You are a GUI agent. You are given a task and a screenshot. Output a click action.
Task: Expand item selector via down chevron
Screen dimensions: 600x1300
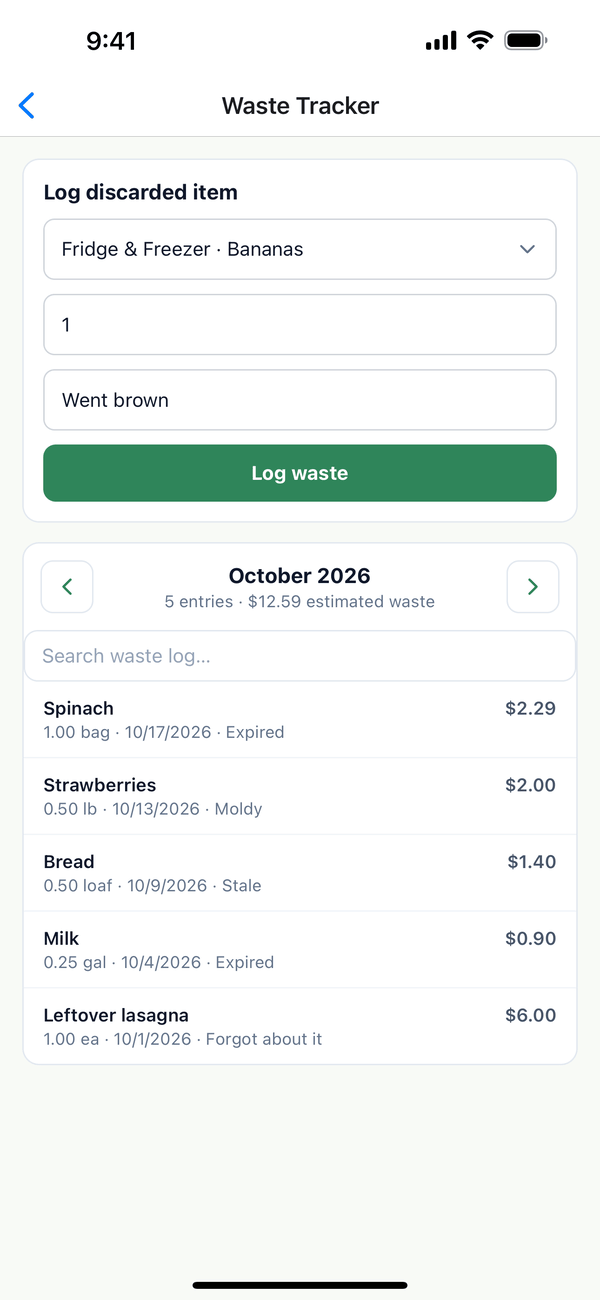tap(528, 249)
